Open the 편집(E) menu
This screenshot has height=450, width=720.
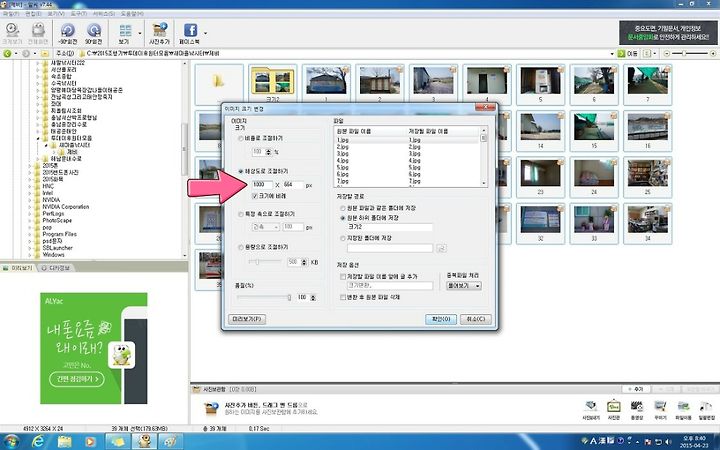click(33, 14)
